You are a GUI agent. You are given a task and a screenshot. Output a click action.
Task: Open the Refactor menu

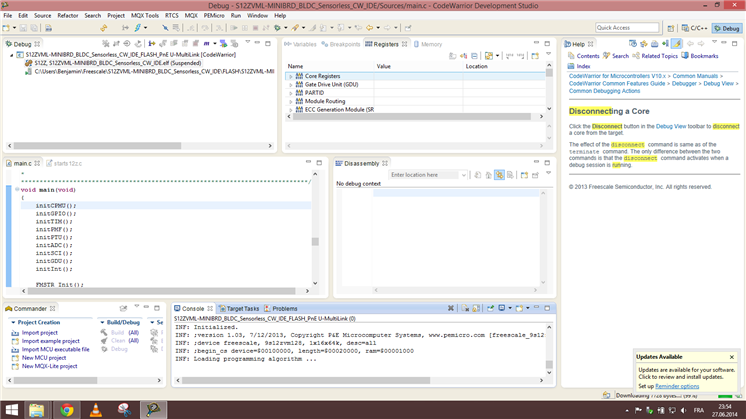pyautogui.click(x=68, y=16)
